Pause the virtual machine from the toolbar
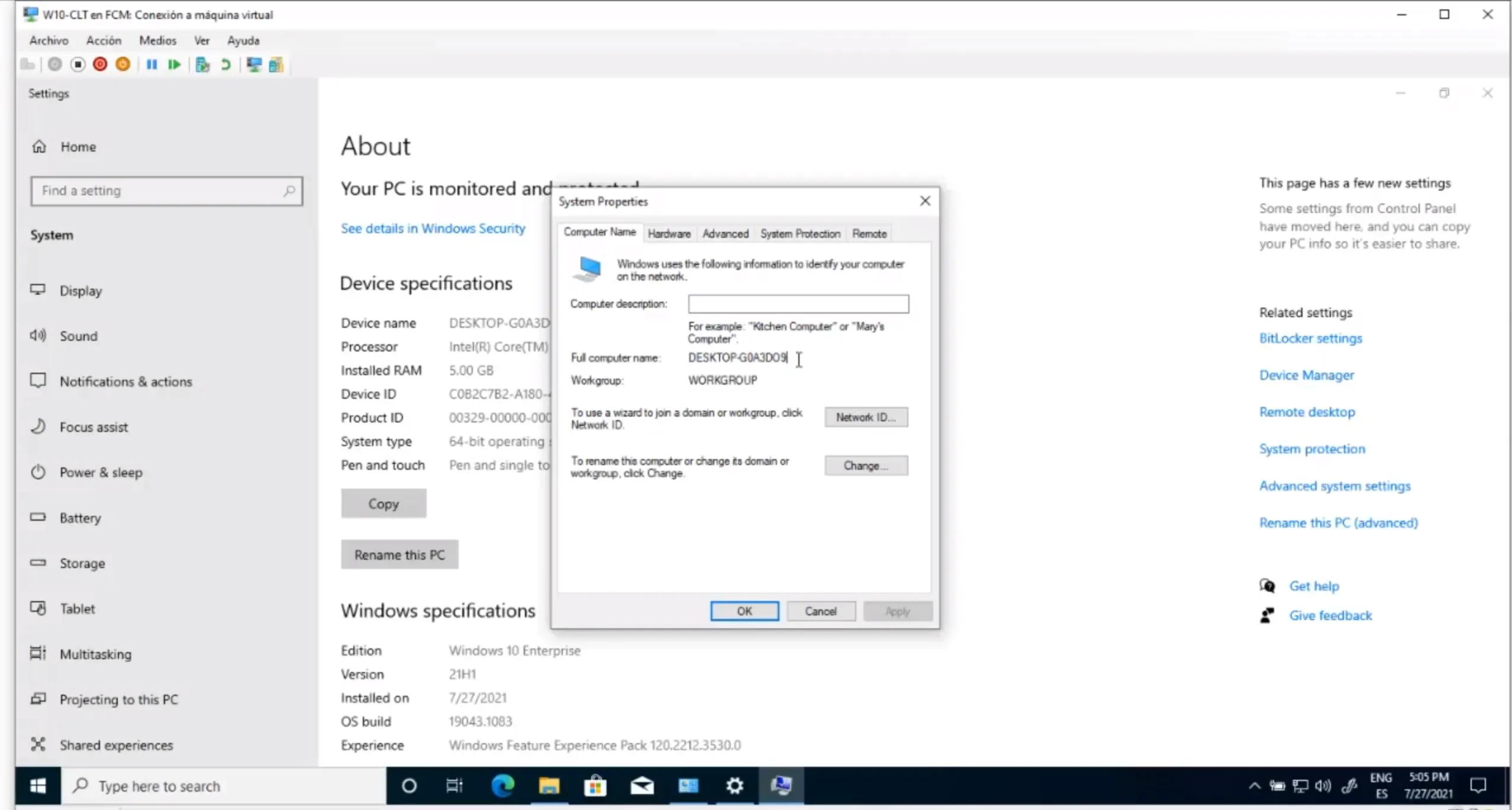This screenshot has width=1512, height=810. pyautogui.click(x=151, y=64)
